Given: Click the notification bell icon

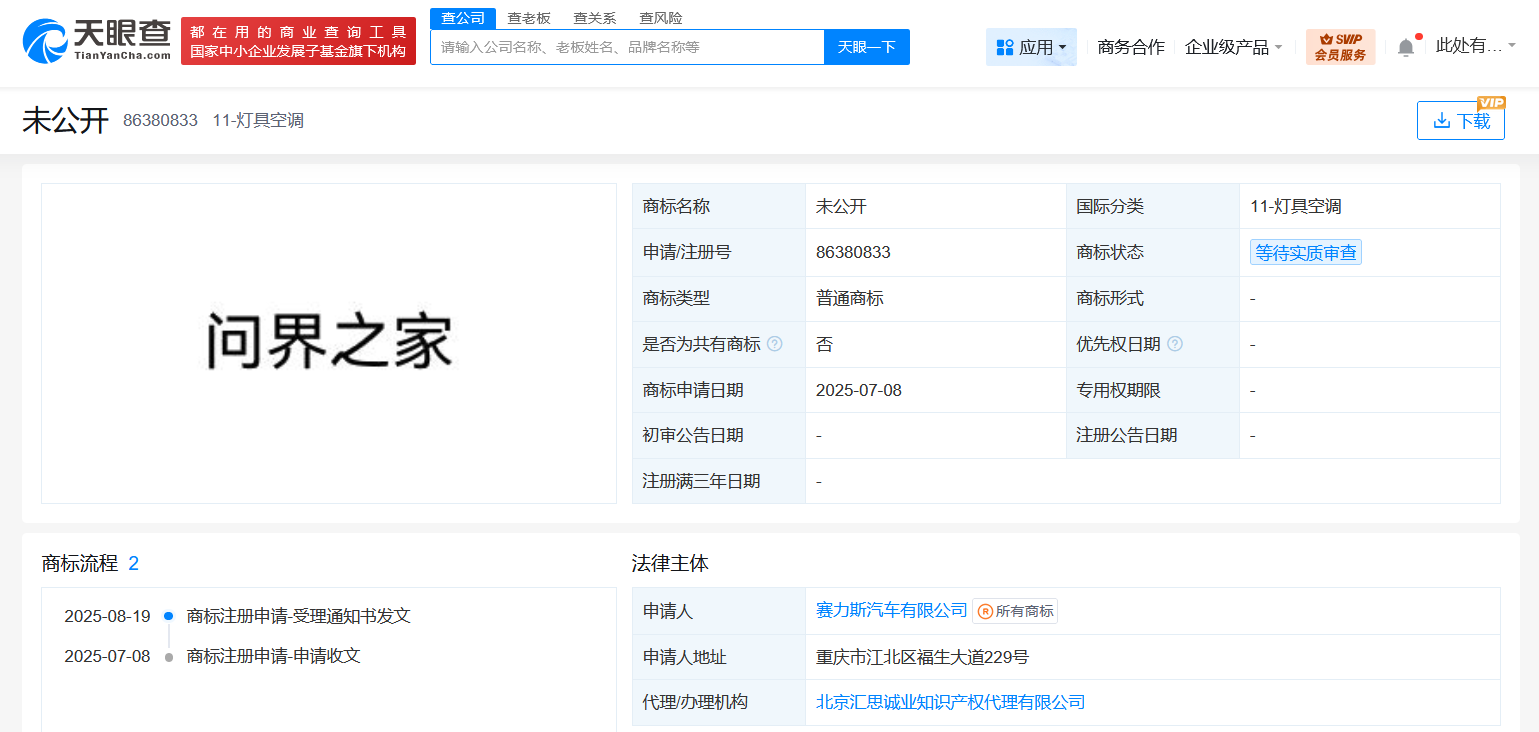Looking at the screenshot, I should click(x=1406, y=47).
